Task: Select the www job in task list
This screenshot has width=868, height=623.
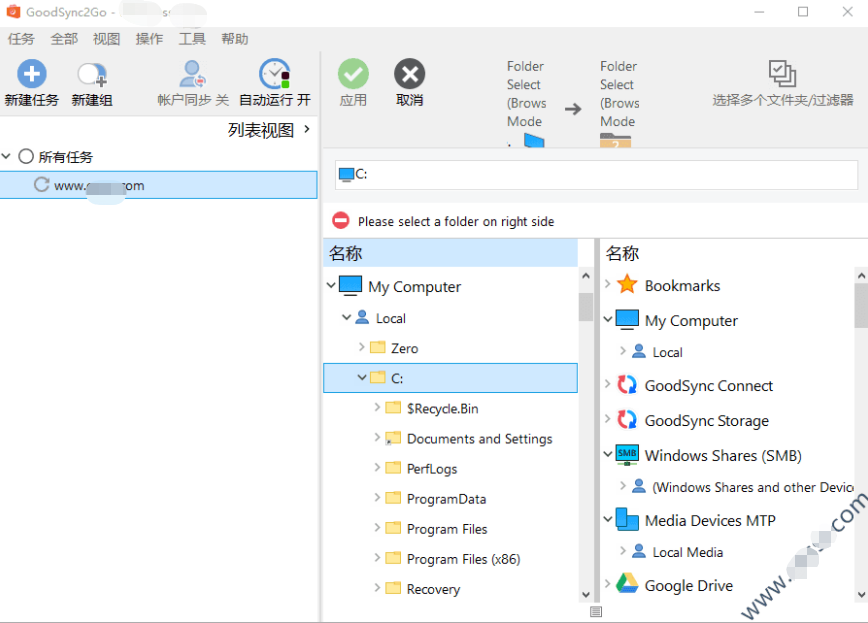Action: pos(100,185)
